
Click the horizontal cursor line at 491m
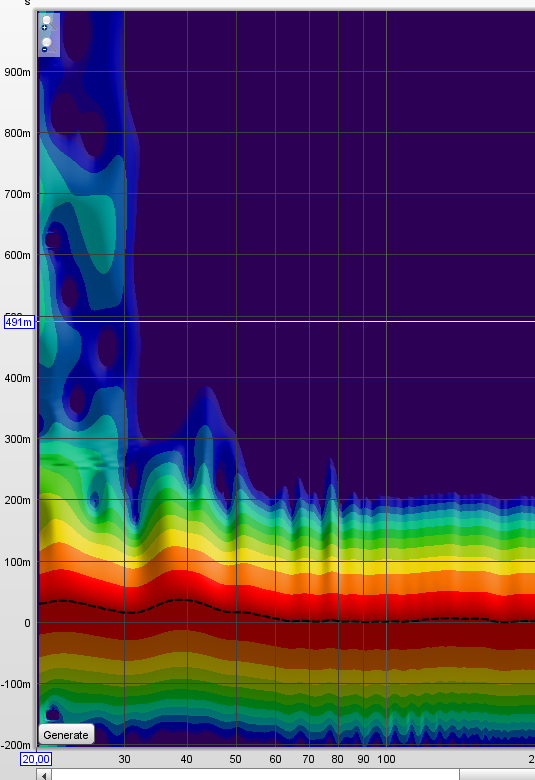coord(286,321)
